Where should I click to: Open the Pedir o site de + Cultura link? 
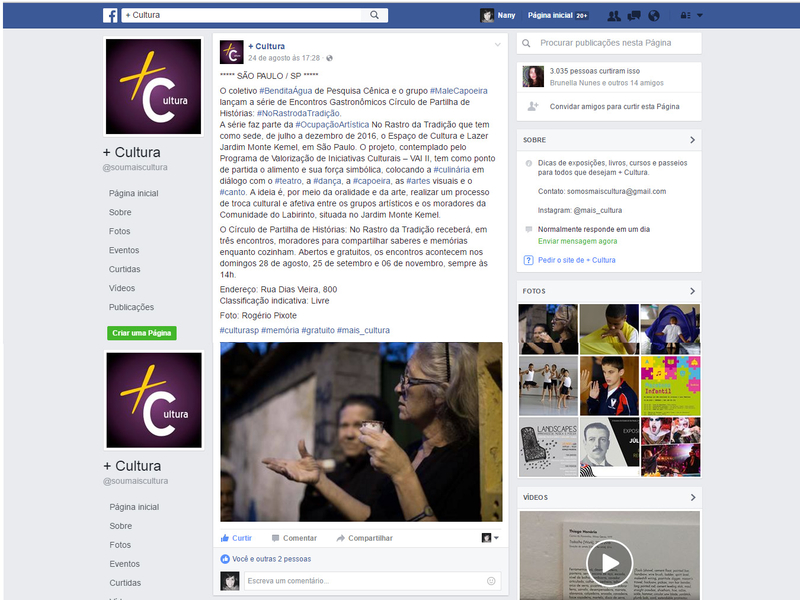[577, 260]
